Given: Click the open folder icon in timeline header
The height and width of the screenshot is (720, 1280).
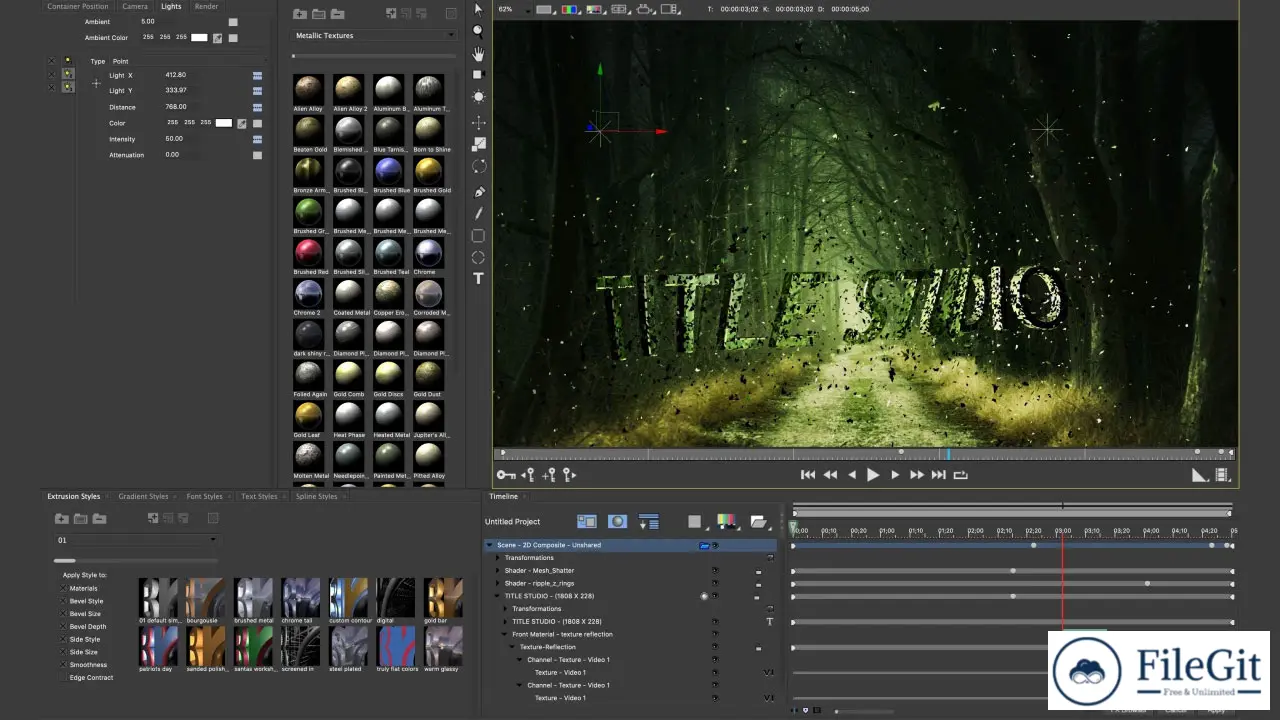Looking at the screenshot, I should pos(759,521).
